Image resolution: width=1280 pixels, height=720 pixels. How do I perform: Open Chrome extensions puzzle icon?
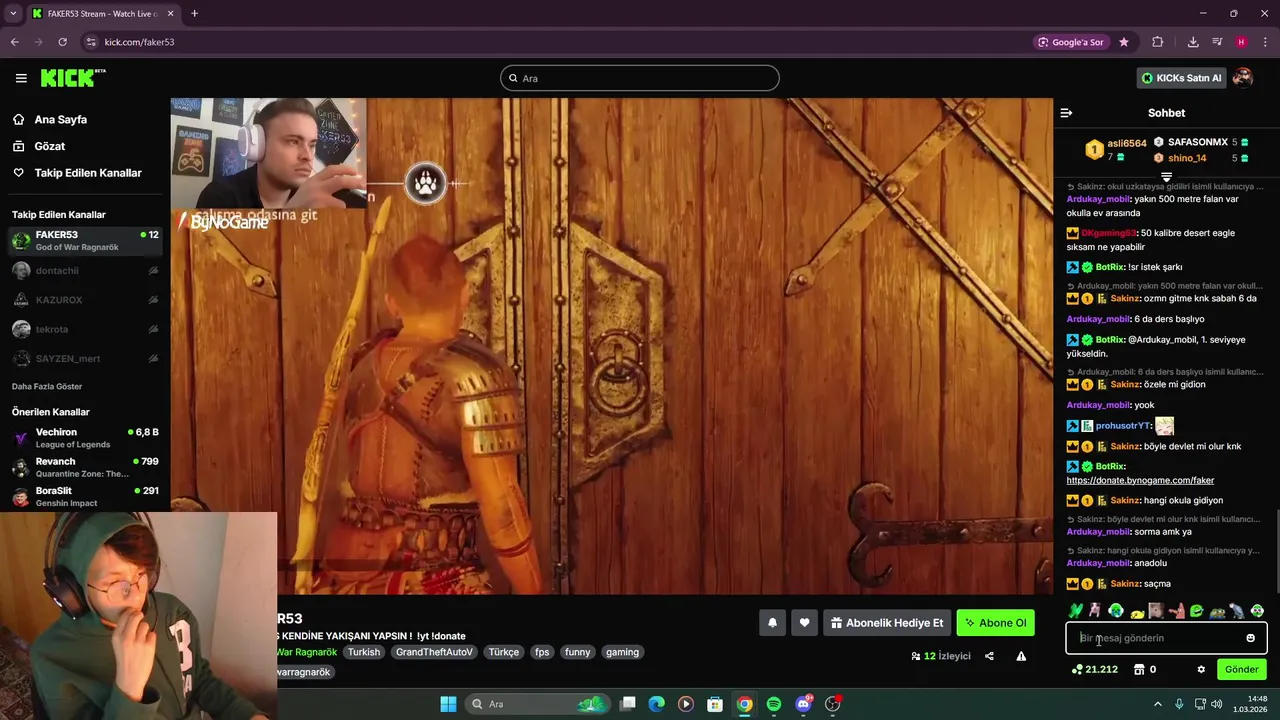tap(1158, 42)
